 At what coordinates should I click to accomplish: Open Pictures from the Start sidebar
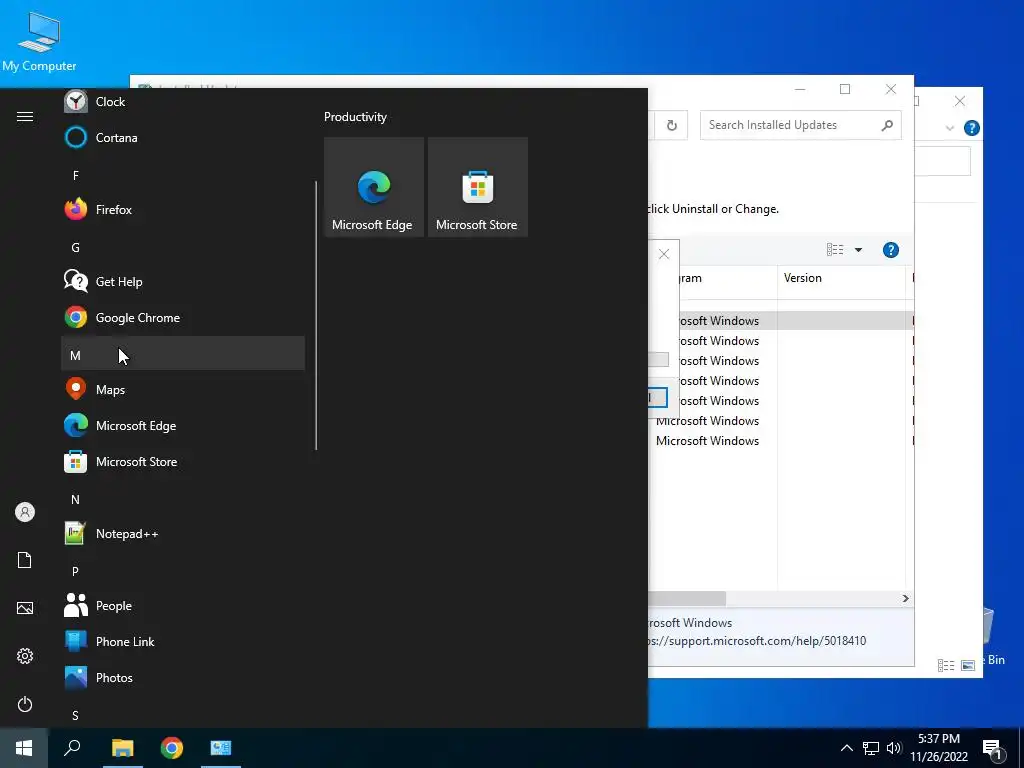pos(25,608)
